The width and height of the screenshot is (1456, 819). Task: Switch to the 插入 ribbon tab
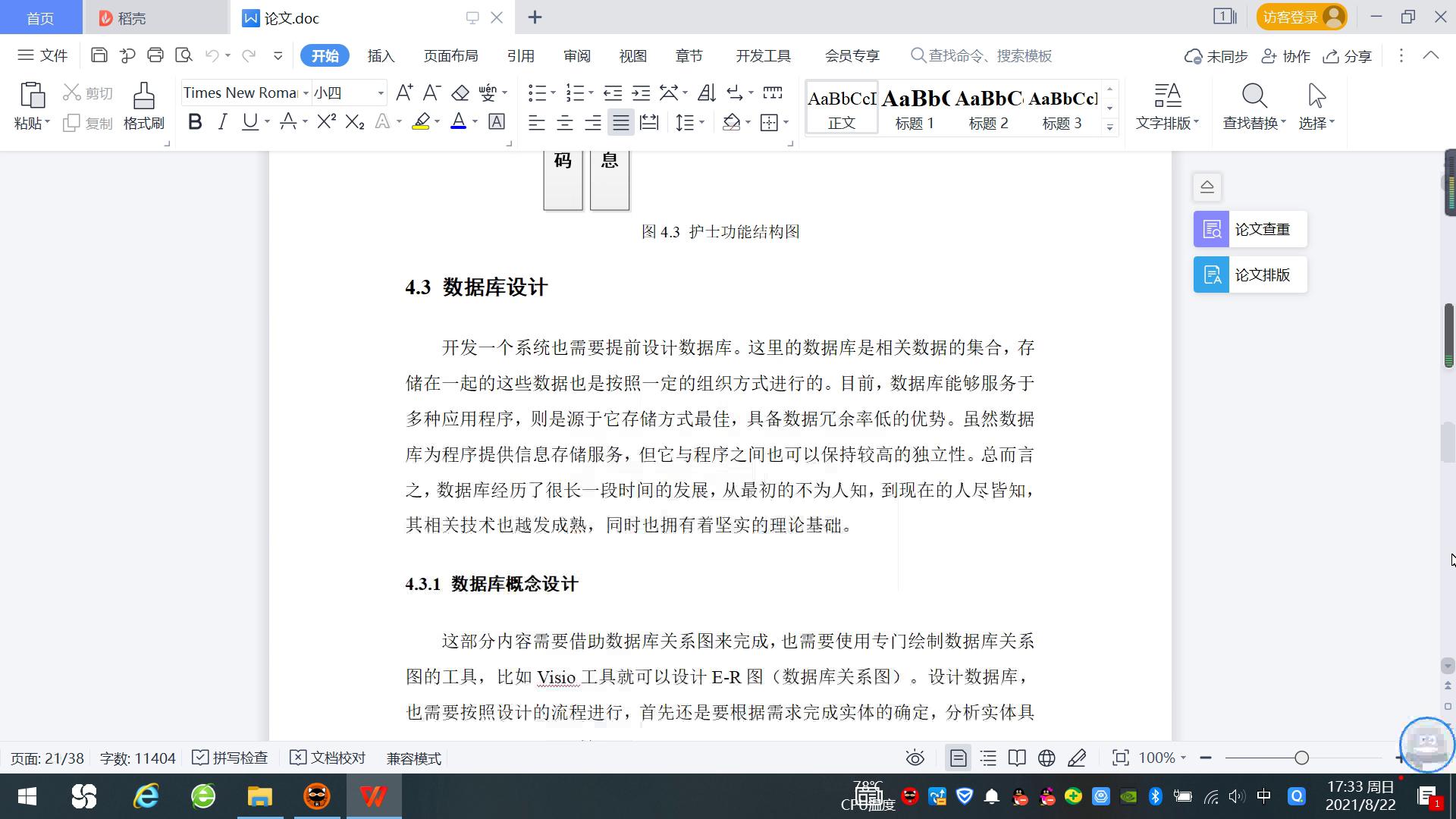(380, 55)
